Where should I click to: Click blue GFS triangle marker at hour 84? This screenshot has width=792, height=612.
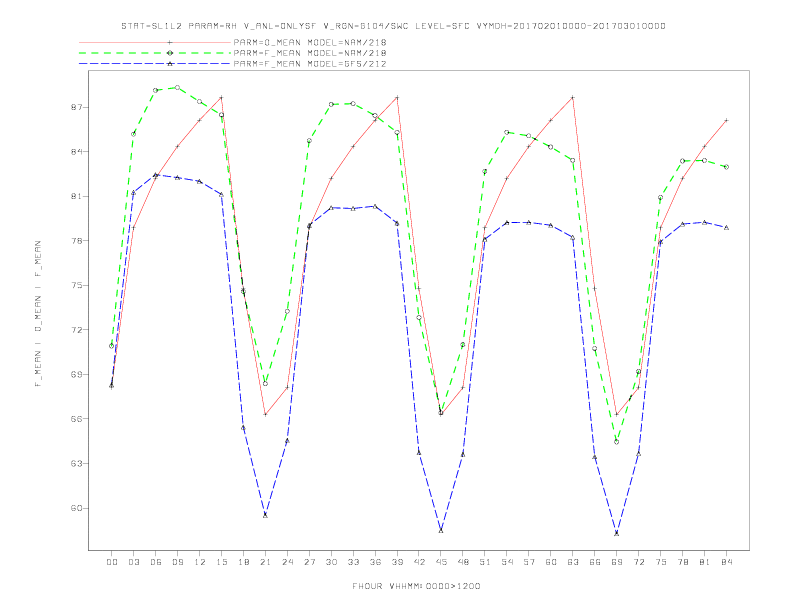coord(726,228)
